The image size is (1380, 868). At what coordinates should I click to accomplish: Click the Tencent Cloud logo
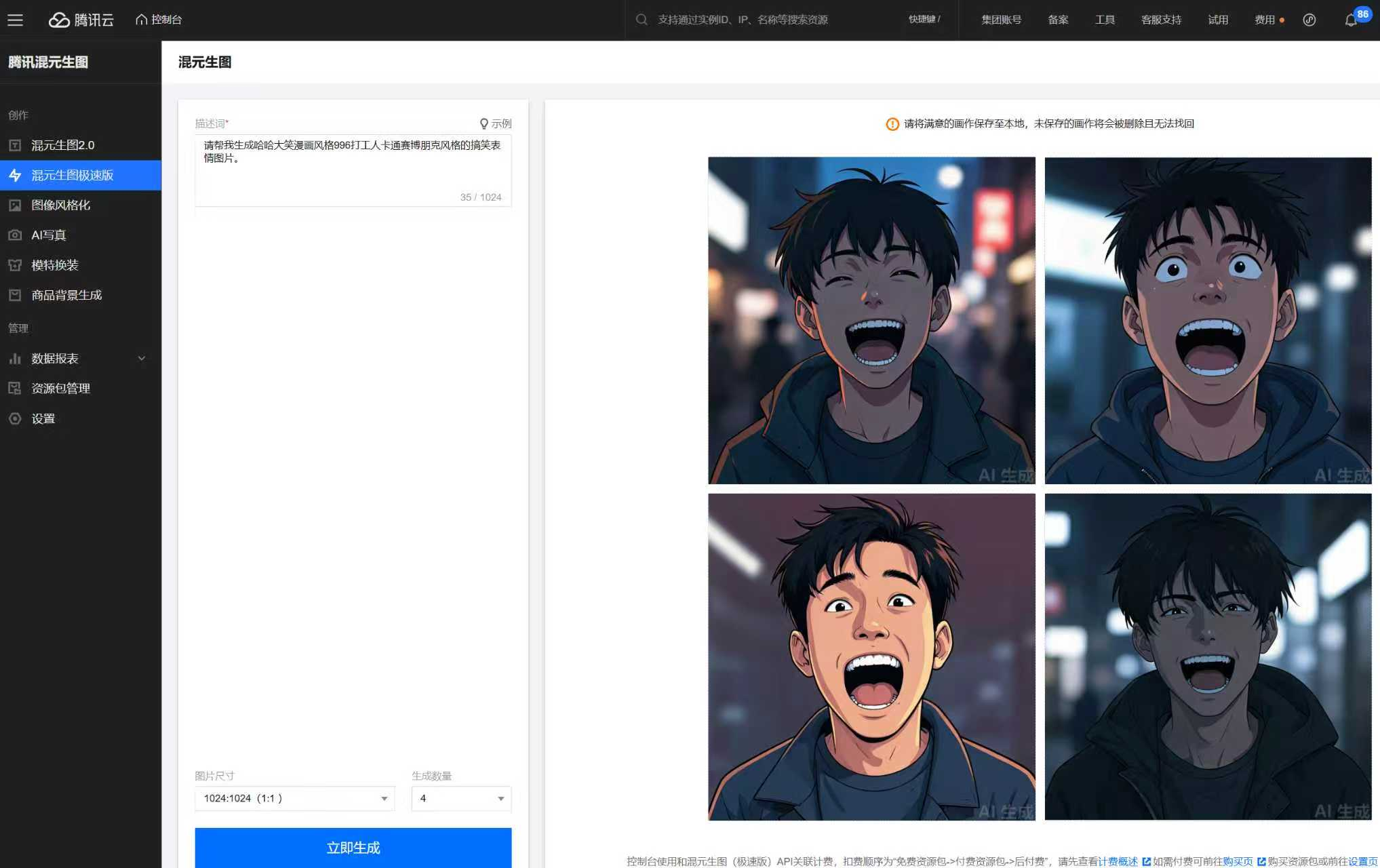pos(81,20)
